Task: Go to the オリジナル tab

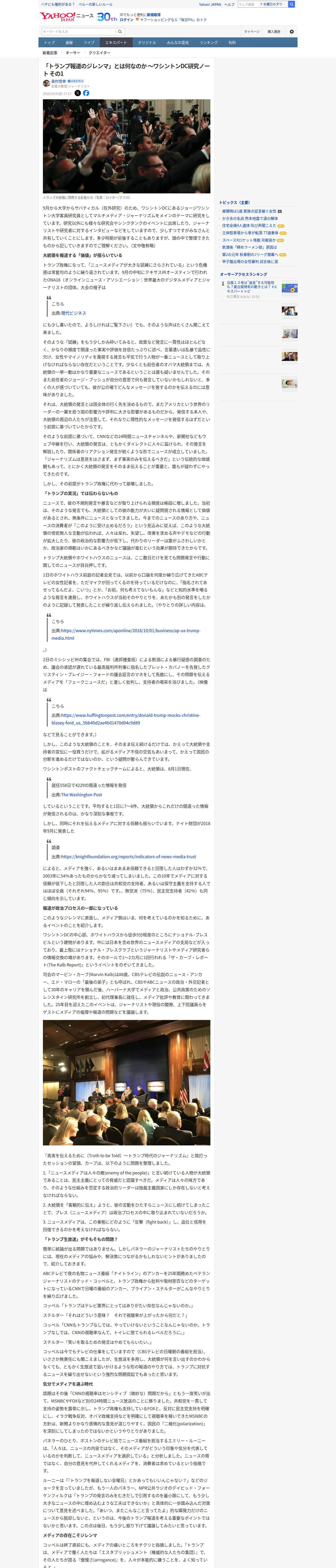Action: coord(147,43)
